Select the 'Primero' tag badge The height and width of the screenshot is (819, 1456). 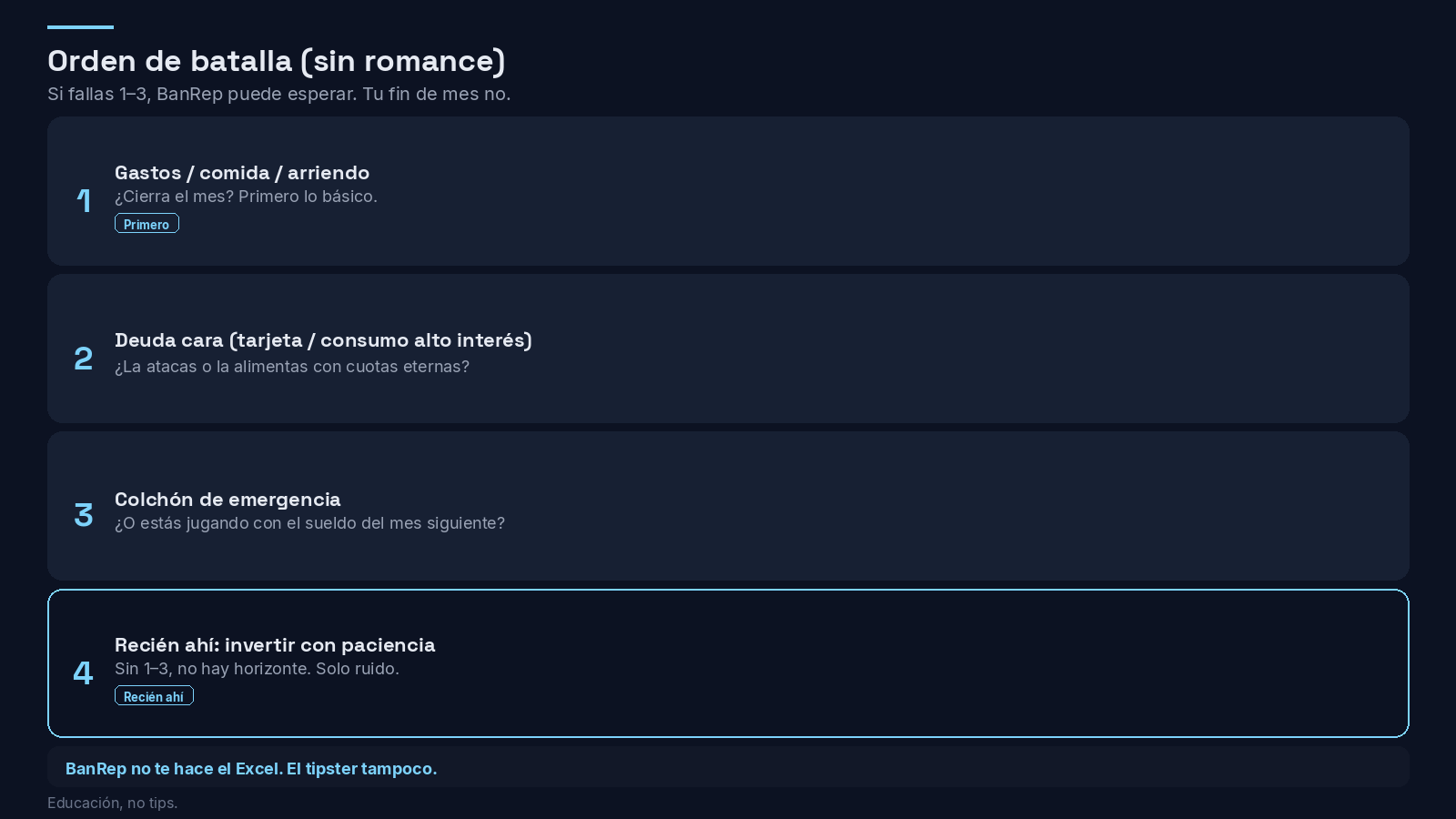(x=147, y=223)
